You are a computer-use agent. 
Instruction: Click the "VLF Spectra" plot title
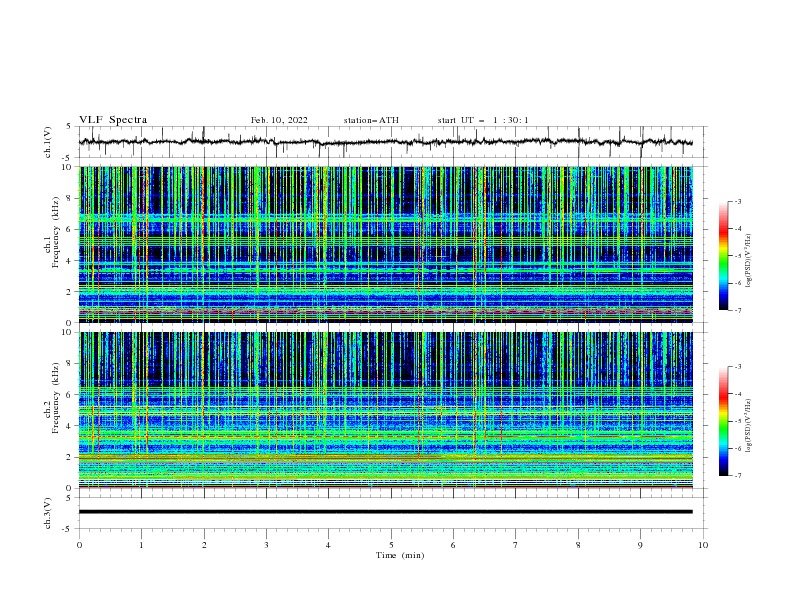113,120
